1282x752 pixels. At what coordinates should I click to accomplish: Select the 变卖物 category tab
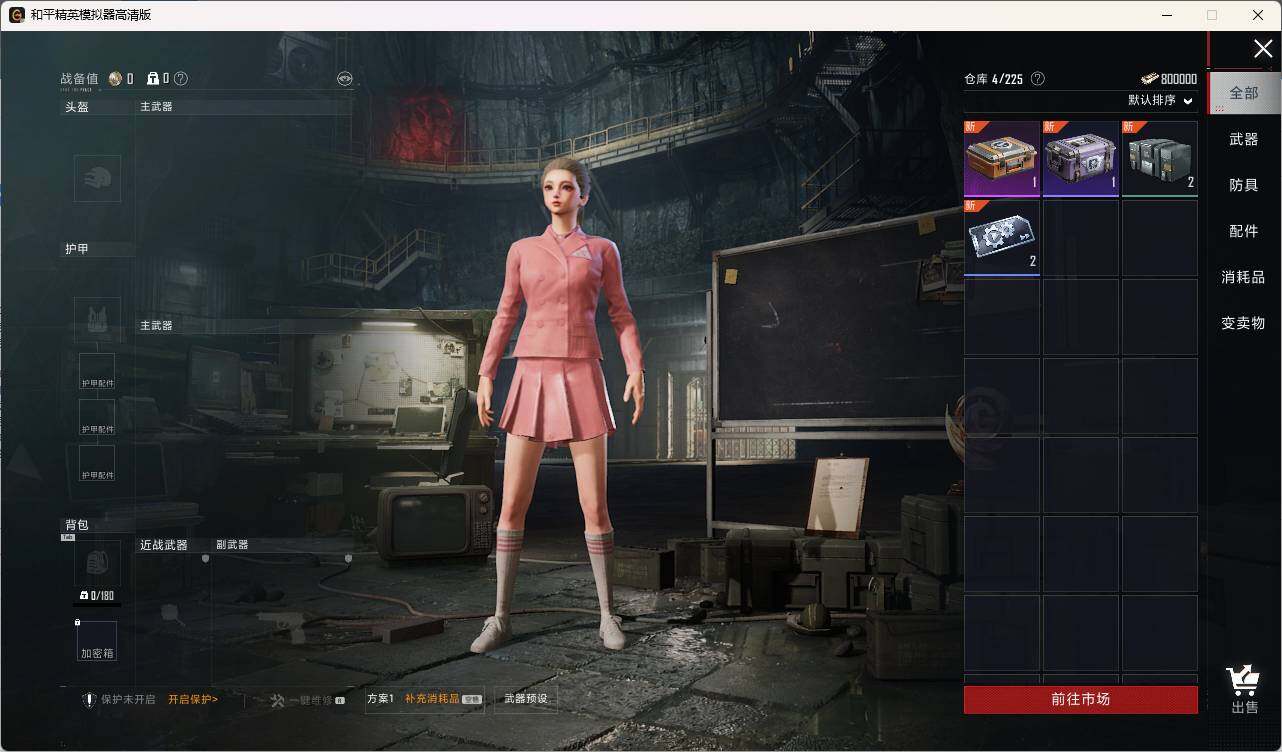[x=1244, y=323]
